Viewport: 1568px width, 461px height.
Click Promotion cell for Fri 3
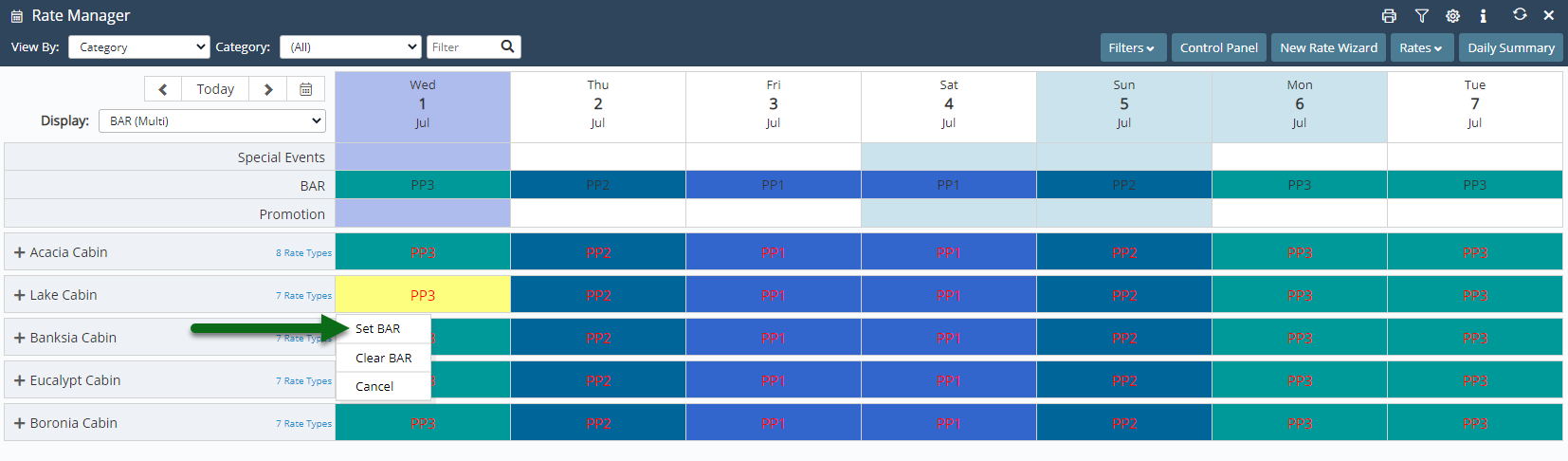coord(774,213)
